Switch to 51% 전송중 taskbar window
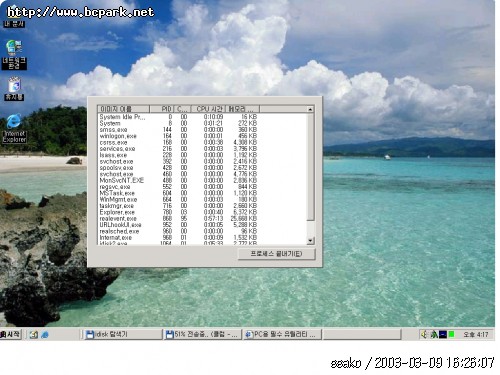 point(202,334)
